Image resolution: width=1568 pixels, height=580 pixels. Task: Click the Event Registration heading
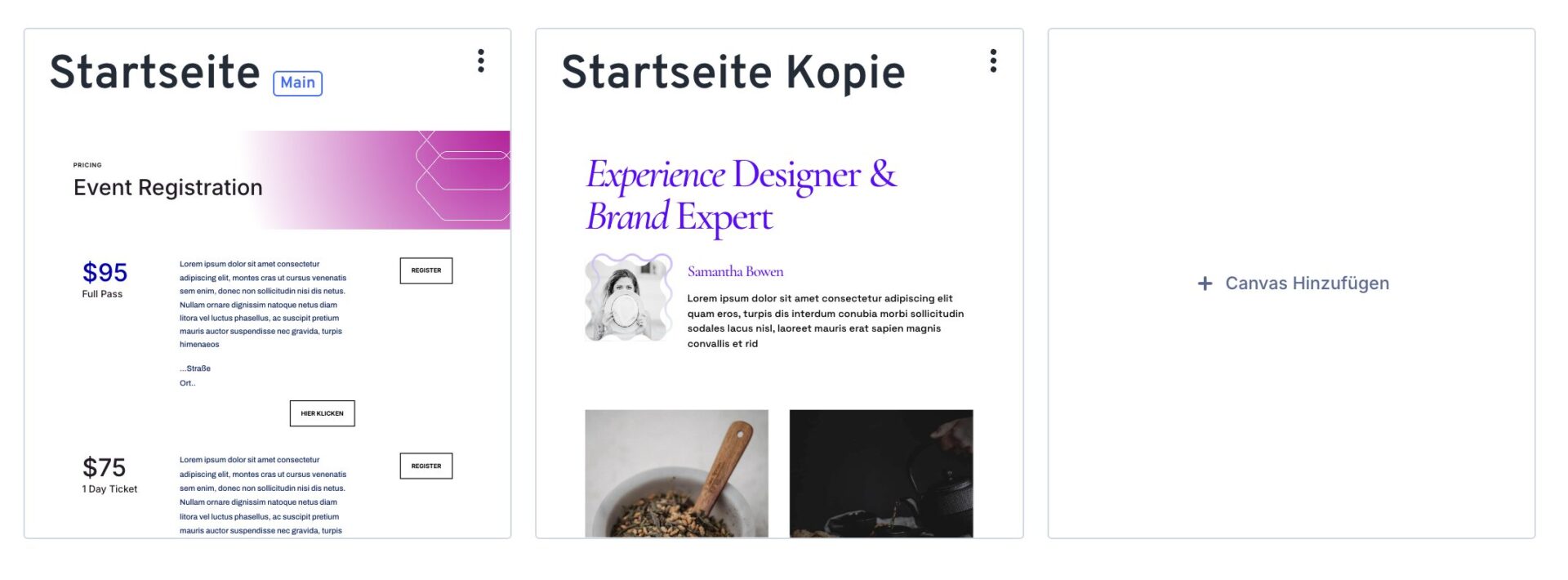[x=167, y=188]
